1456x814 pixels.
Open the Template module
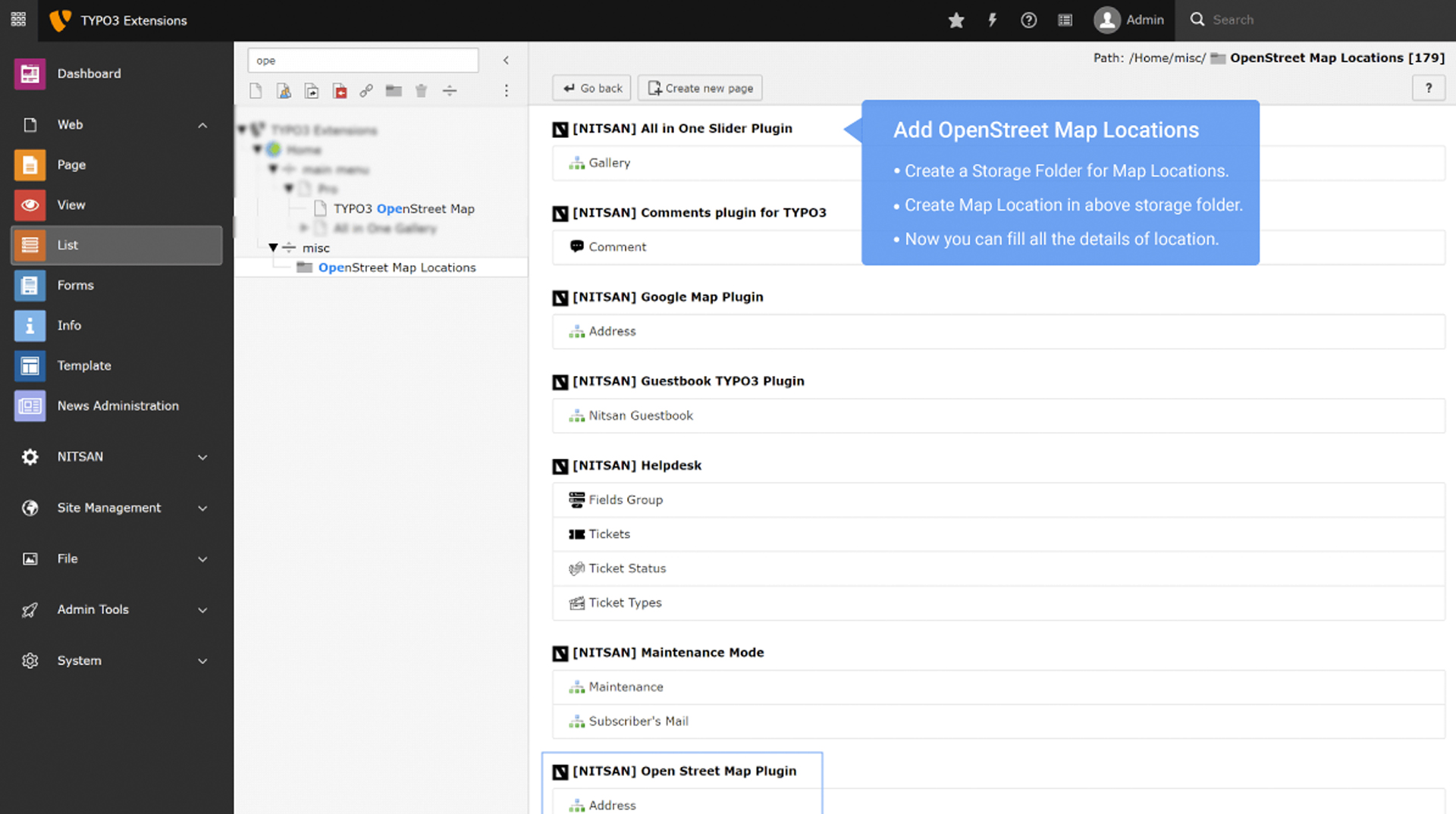[118, 365]
